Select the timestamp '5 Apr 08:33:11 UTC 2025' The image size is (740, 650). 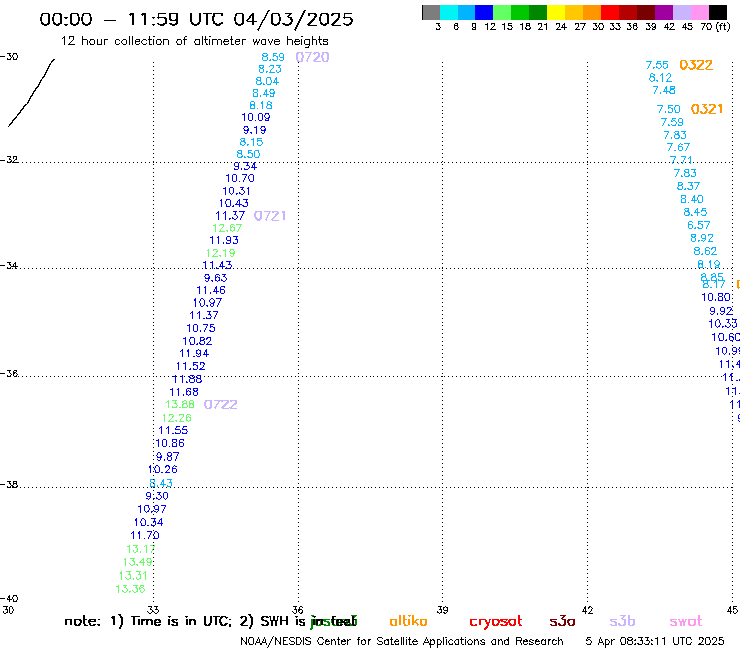coord(655,642)
